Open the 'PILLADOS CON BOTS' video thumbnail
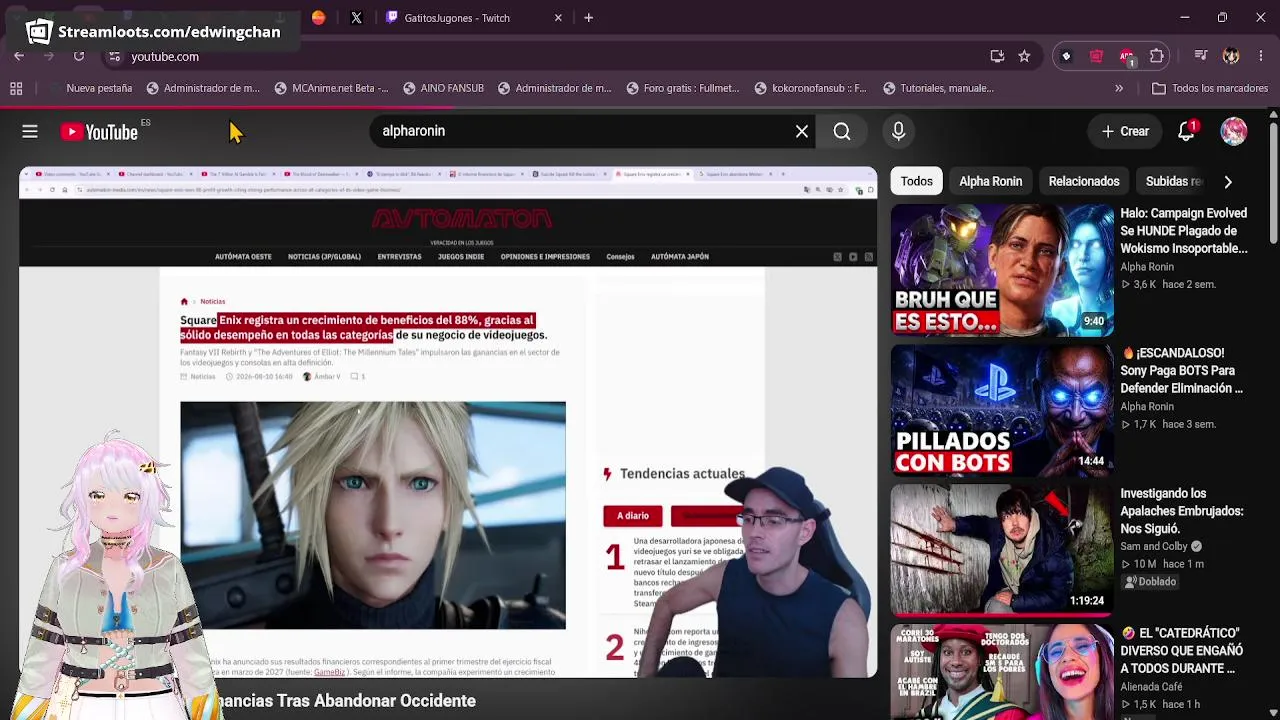This screenshot has height=720, width=1280. [x=1002, y=410]
